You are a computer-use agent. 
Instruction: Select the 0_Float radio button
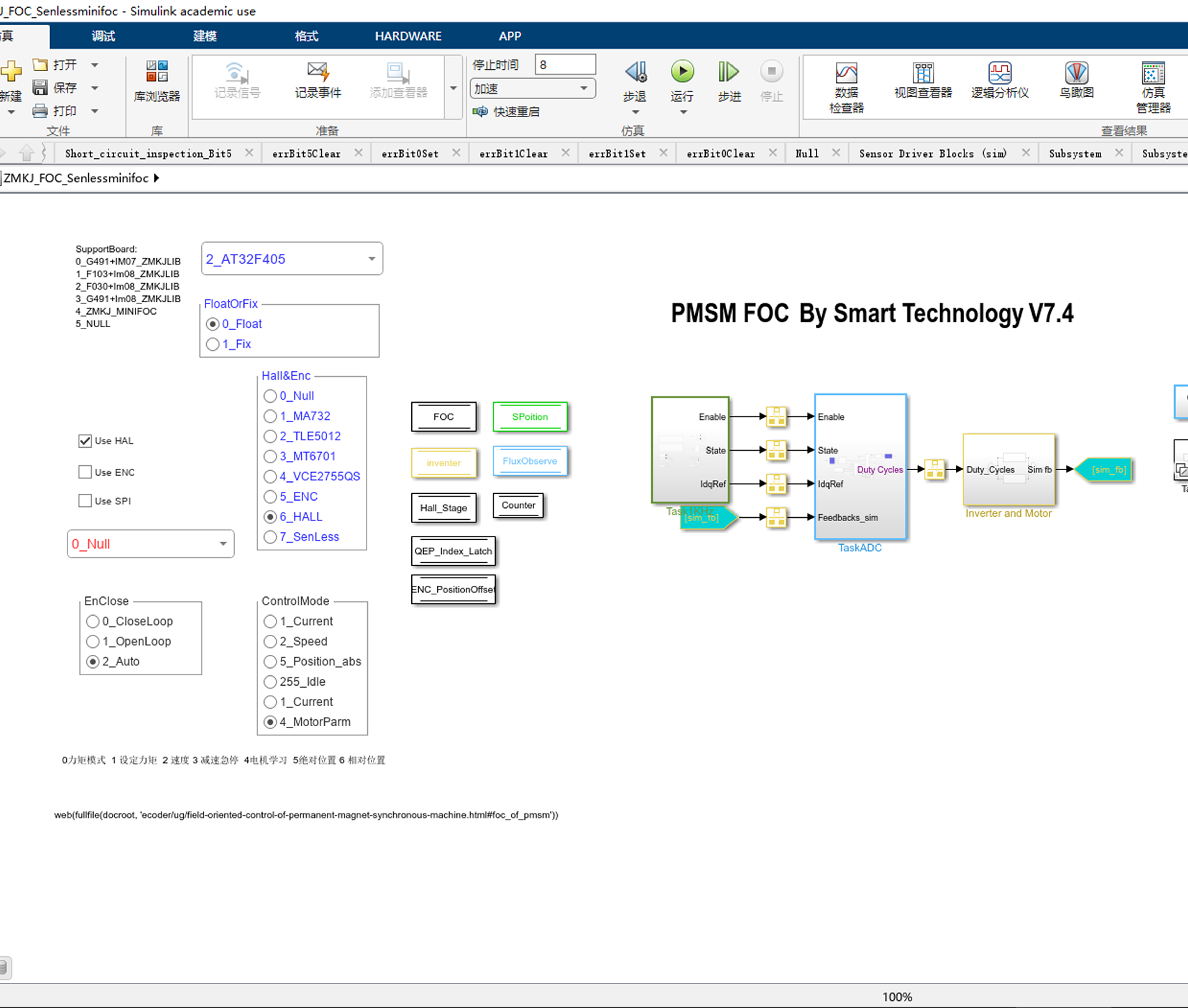213,324
